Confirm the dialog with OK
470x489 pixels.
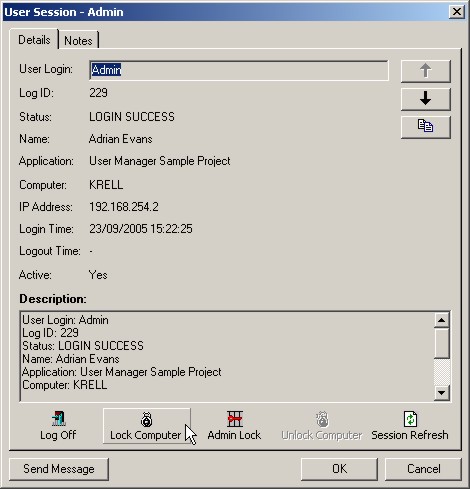(x=339, y=469)
